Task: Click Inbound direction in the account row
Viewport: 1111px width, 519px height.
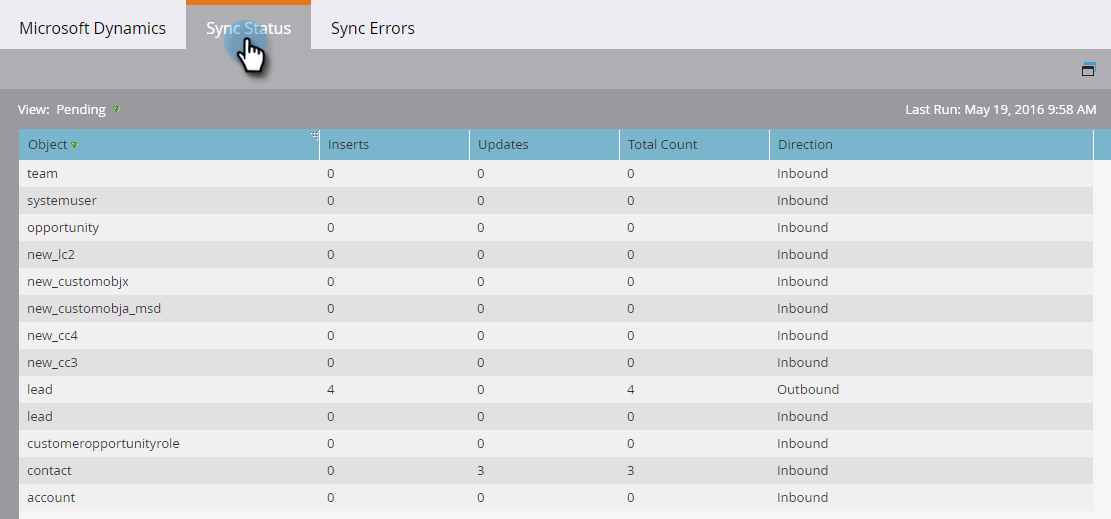Action: coord(802,497)
